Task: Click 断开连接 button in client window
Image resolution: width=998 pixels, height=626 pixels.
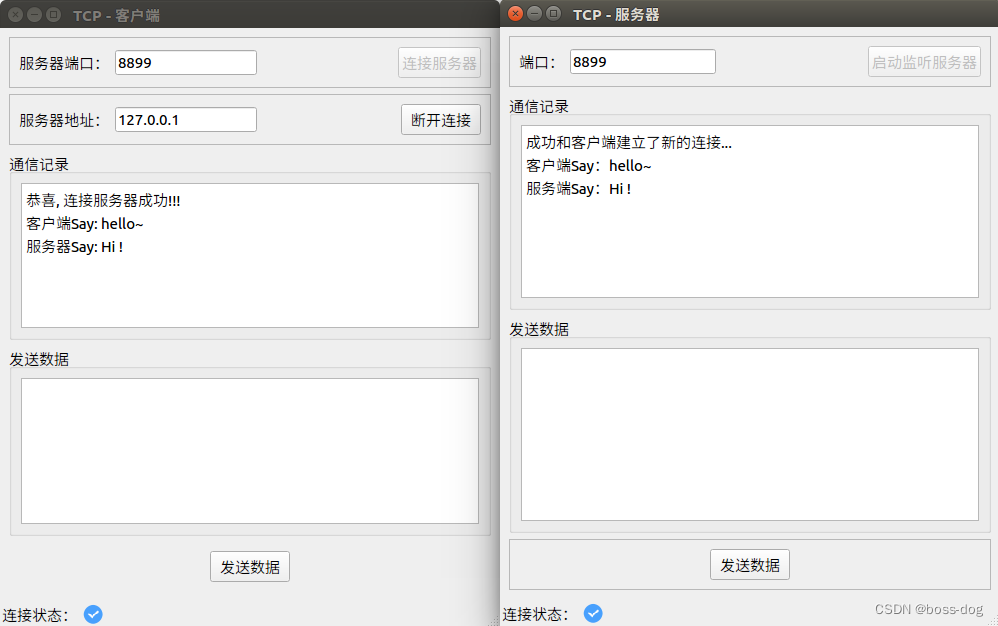Action: coord(440,120)
